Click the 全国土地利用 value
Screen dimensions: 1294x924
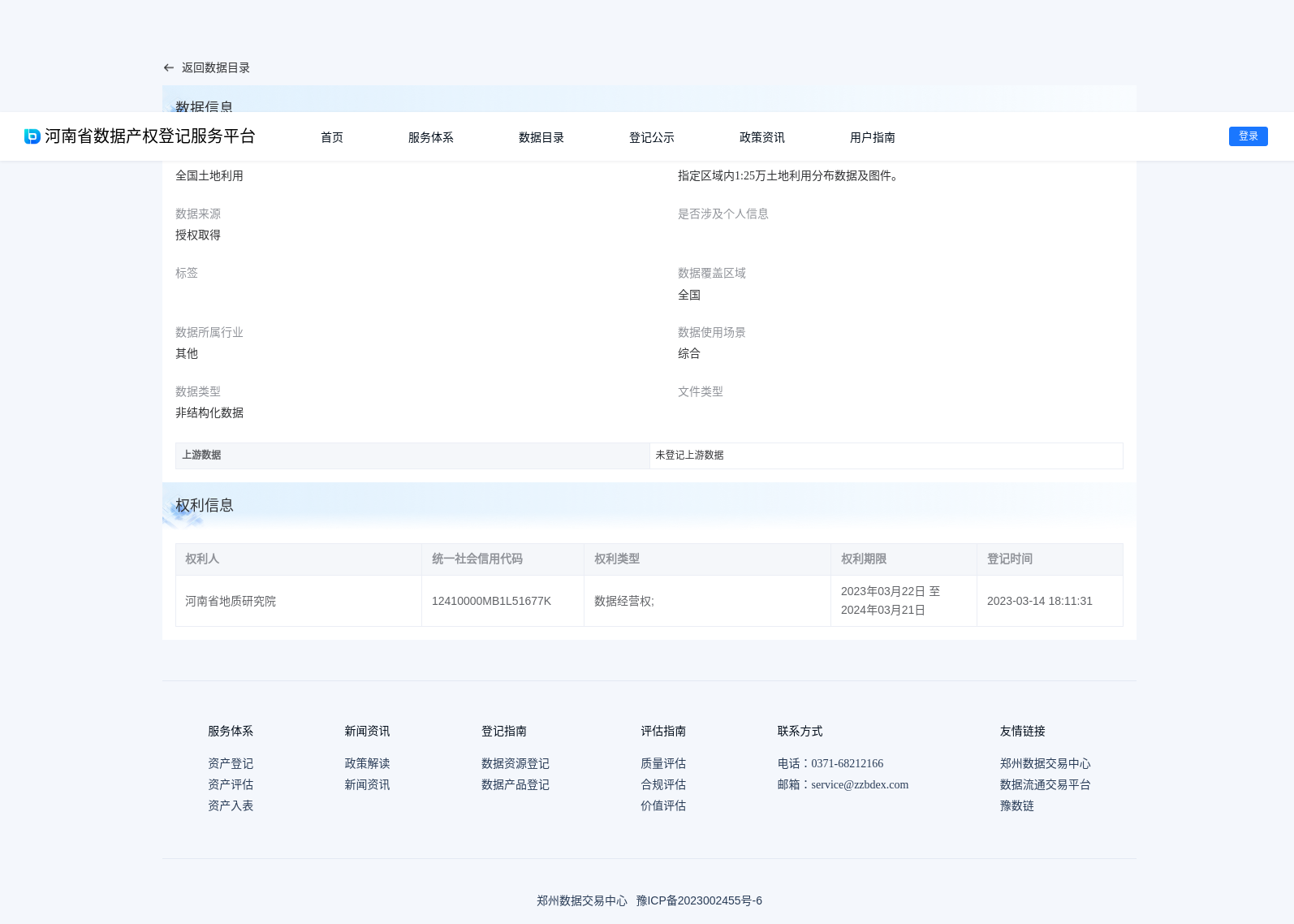pos(209,175)
